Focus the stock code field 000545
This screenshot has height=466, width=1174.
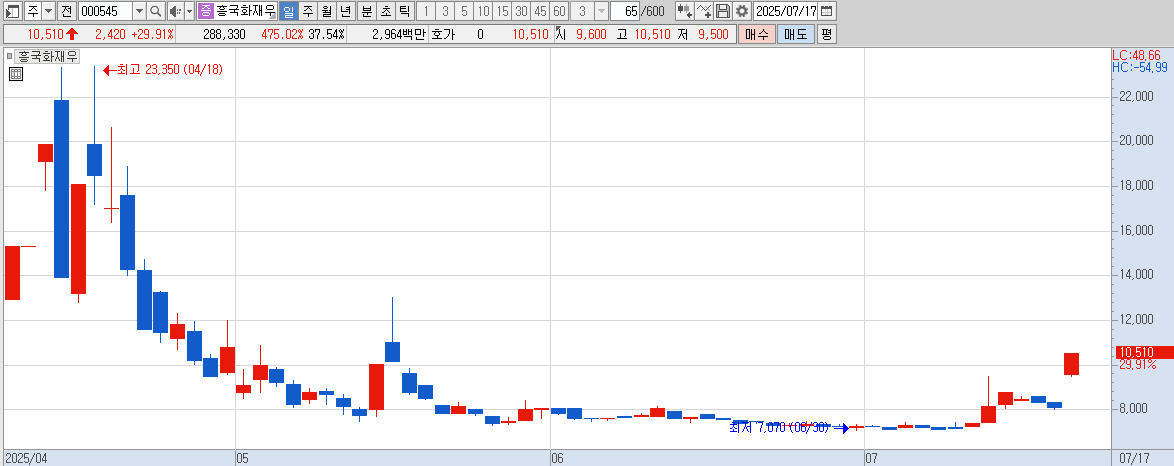[105, 11]
